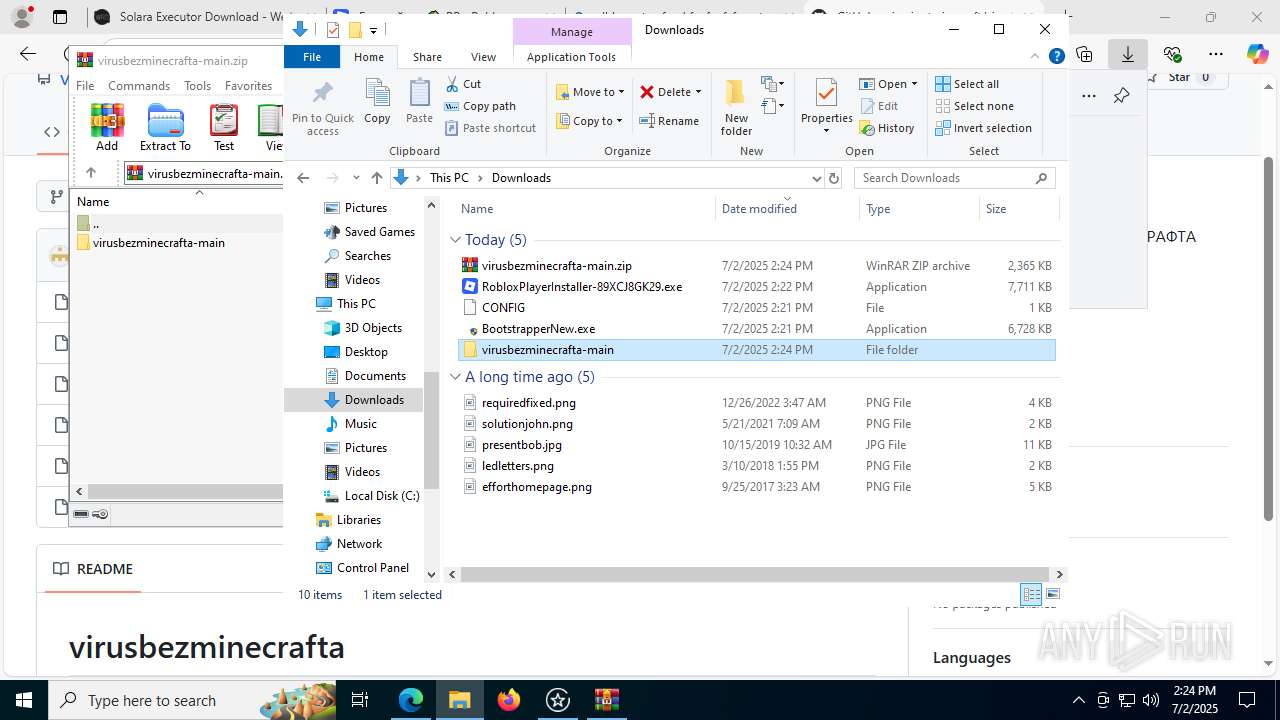The image size is (1280, 720).
Task: Expand the Move to dropdown
Action: pyautogui.click(x=621, y=92)
